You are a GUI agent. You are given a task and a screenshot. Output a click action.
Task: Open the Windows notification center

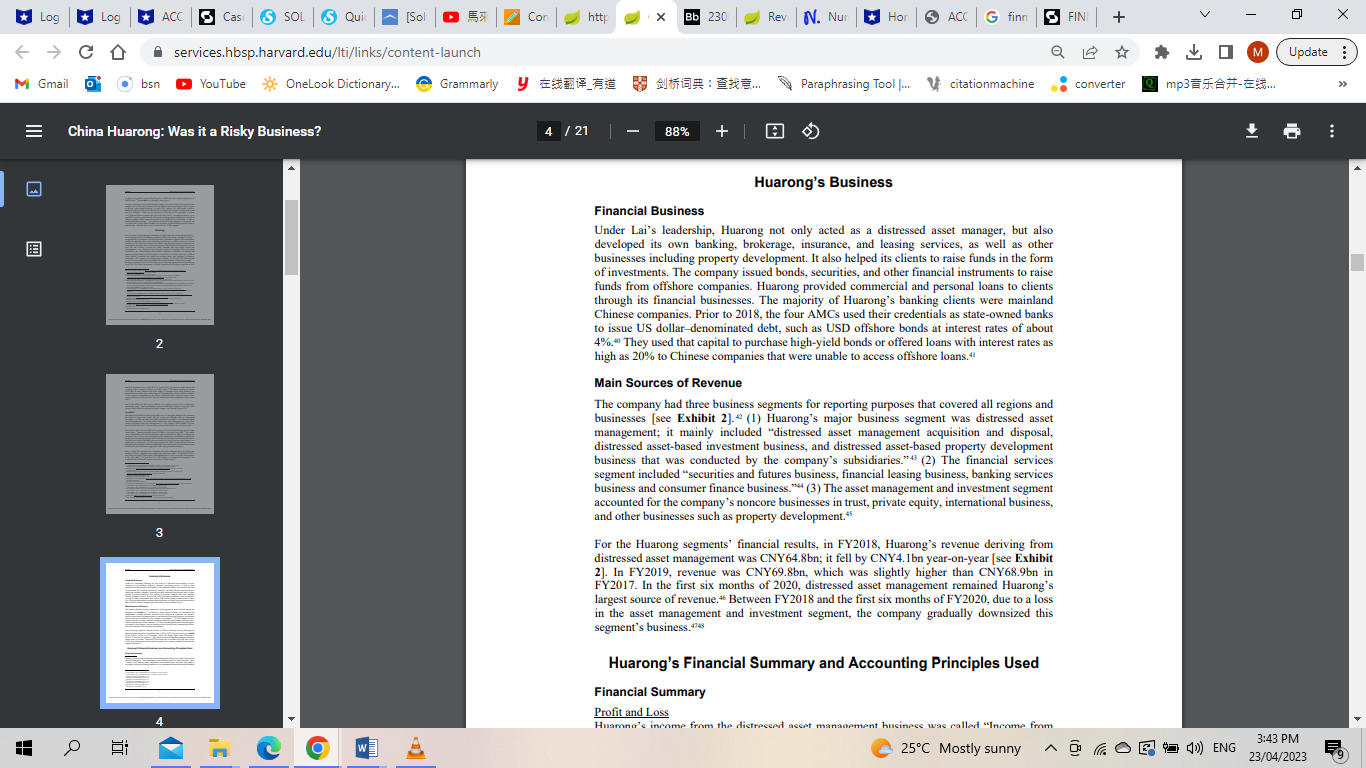point(1334,748)
